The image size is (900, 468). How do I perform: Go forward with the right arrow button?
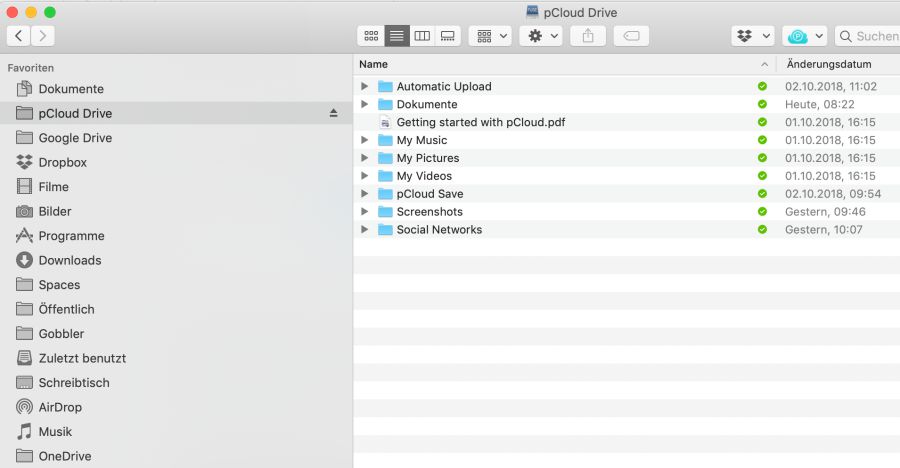pyautogui.click(x=43, y=36)
